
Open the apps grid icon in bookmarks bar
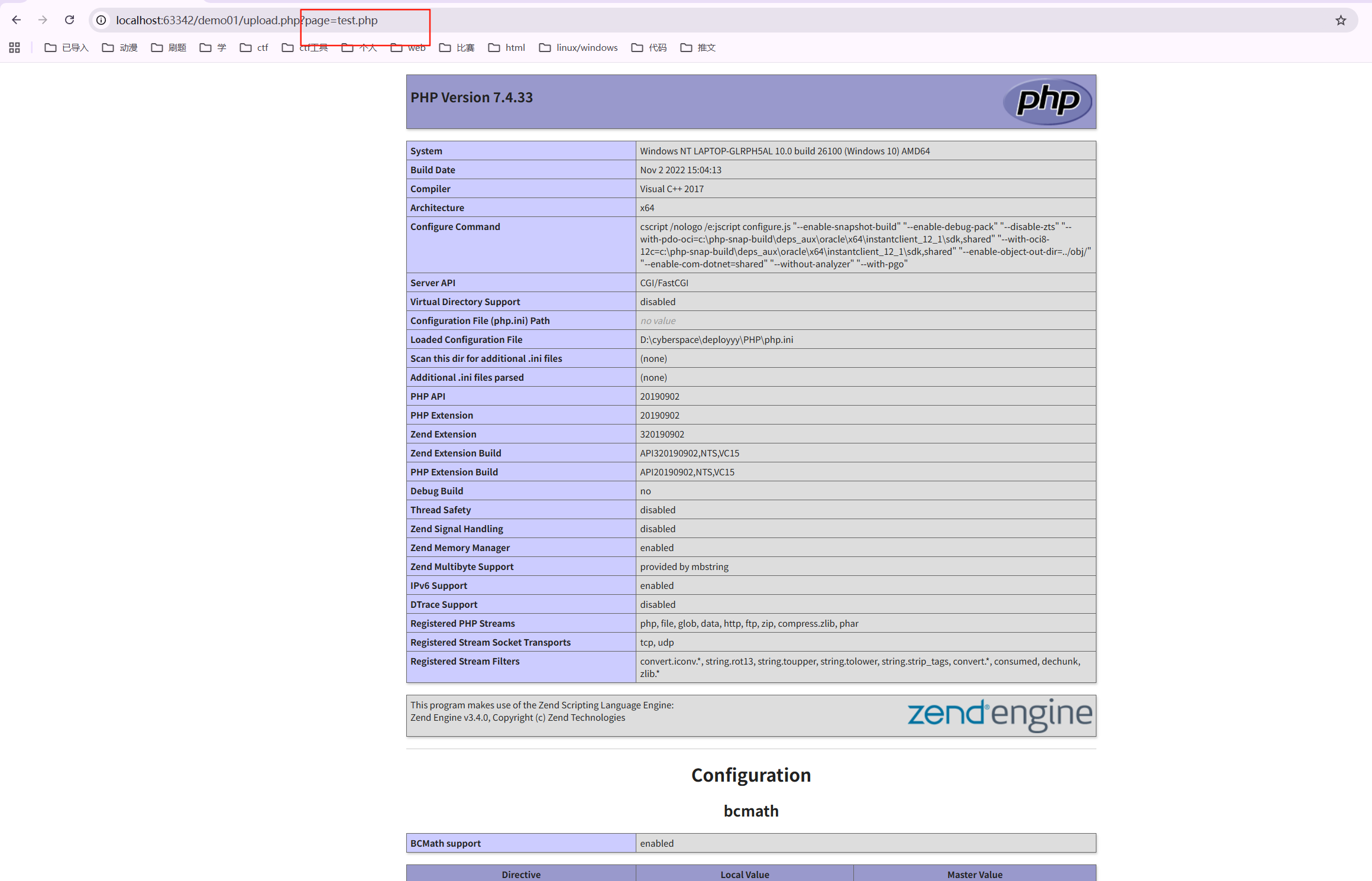click(15, 48)
